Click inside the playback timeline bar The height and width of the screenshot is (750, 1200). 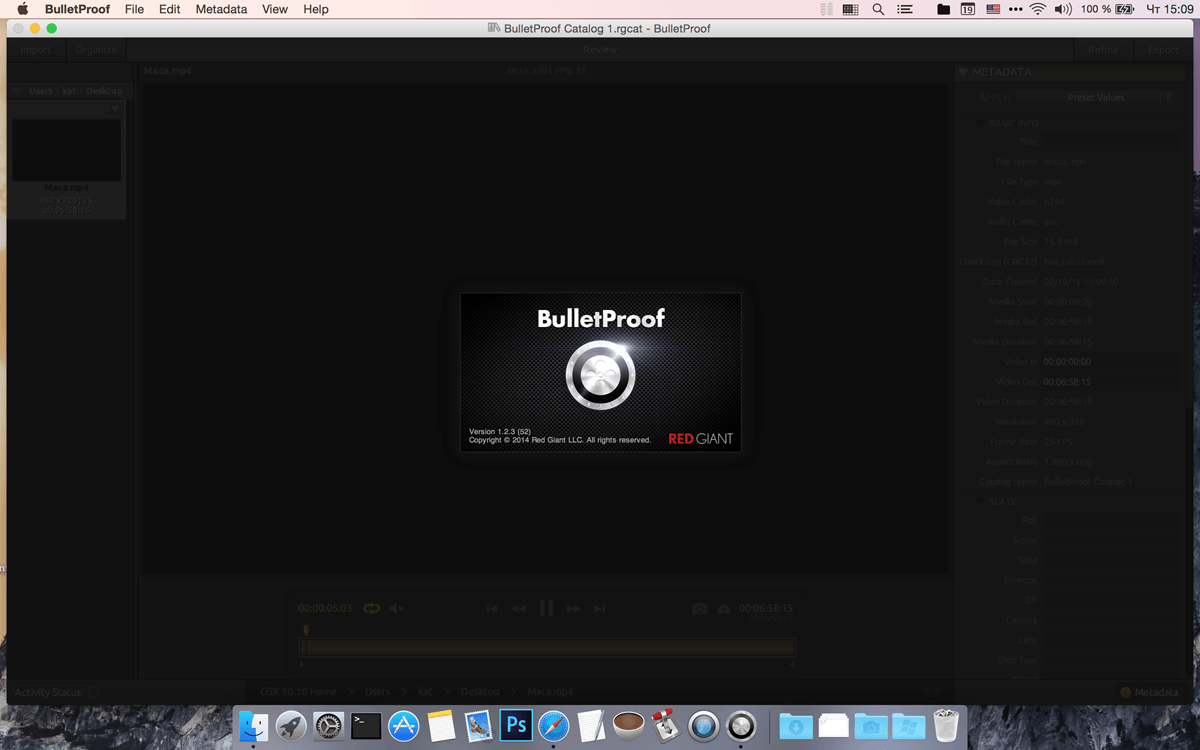point(548,648)
